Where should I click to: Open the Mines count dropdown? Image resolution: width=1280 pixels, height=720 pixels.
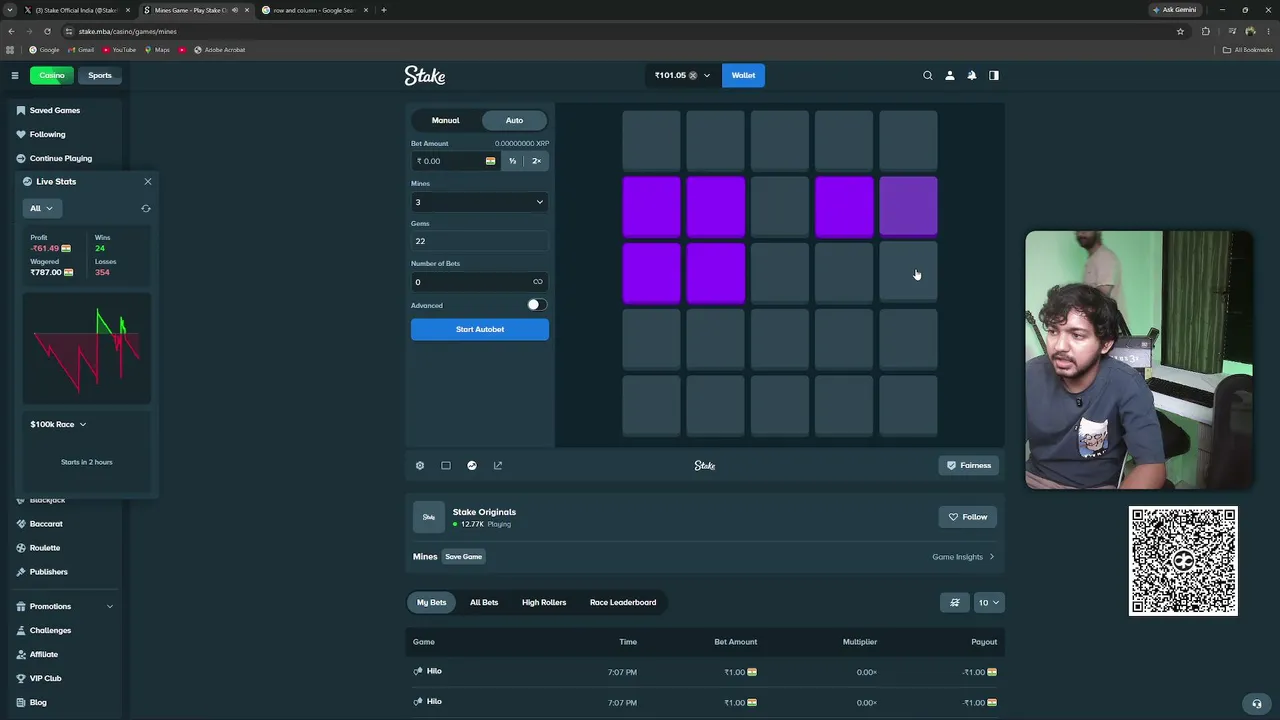click(x=479, y=202)
